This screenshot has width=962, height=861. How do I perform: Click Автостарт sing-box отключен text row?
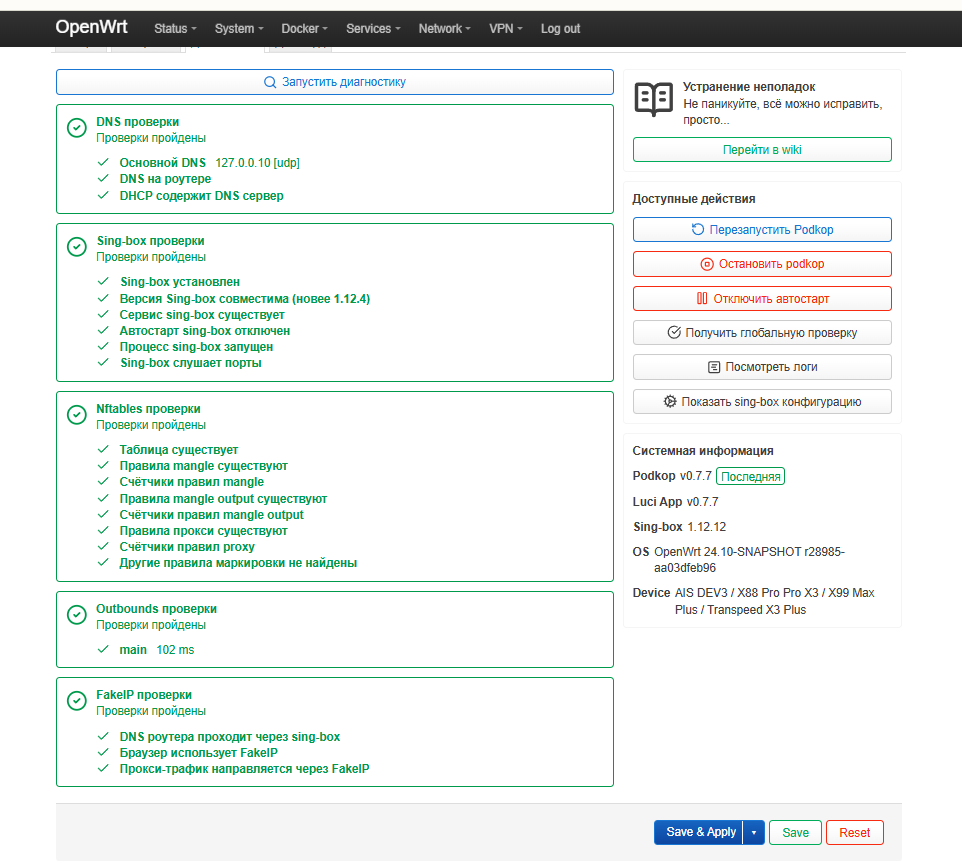click(204, 331)
